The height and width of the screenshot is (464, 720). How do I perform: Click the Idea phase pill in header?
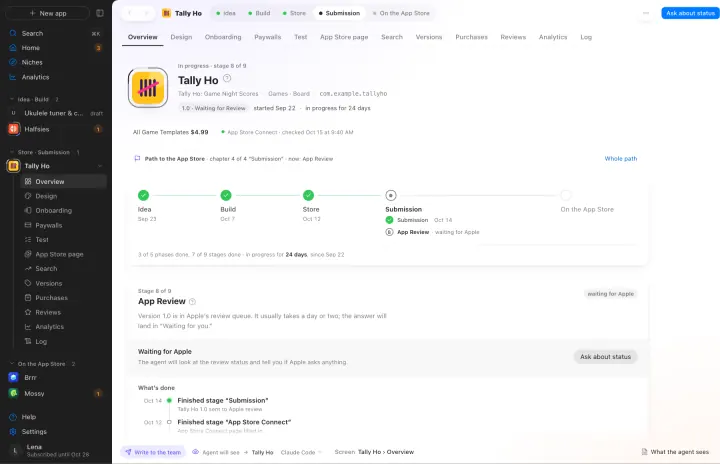pyautogui.click(x=226, y=13)
